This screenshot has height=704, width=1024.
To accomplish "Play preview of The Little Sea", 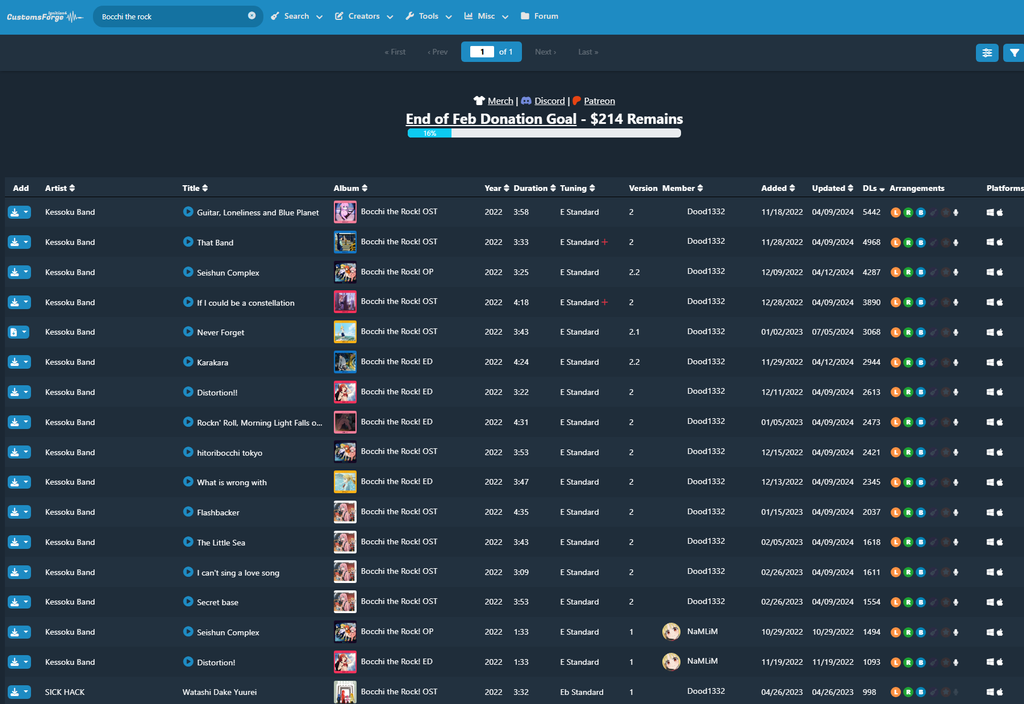I will point(188,542).
